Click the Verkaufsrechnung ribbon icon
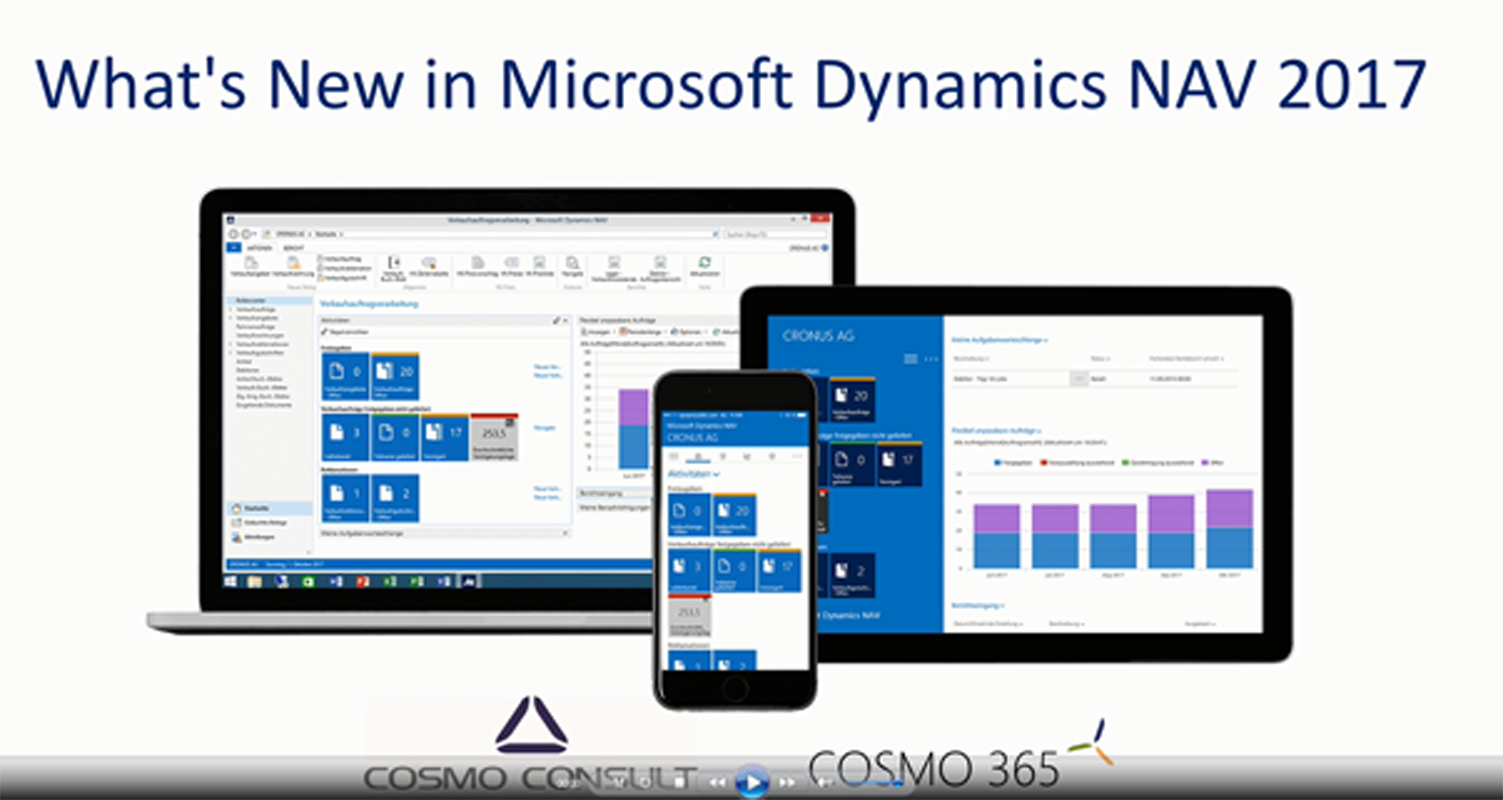This screenshot has width=1503, height=800. [293, 265]
